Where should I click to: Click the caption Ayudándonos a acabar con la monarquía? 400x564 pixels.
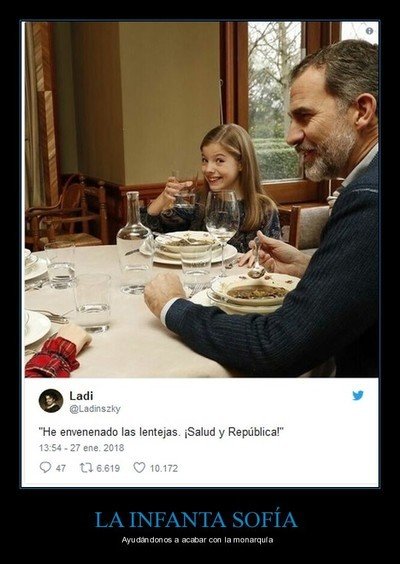tap(197, 540)
